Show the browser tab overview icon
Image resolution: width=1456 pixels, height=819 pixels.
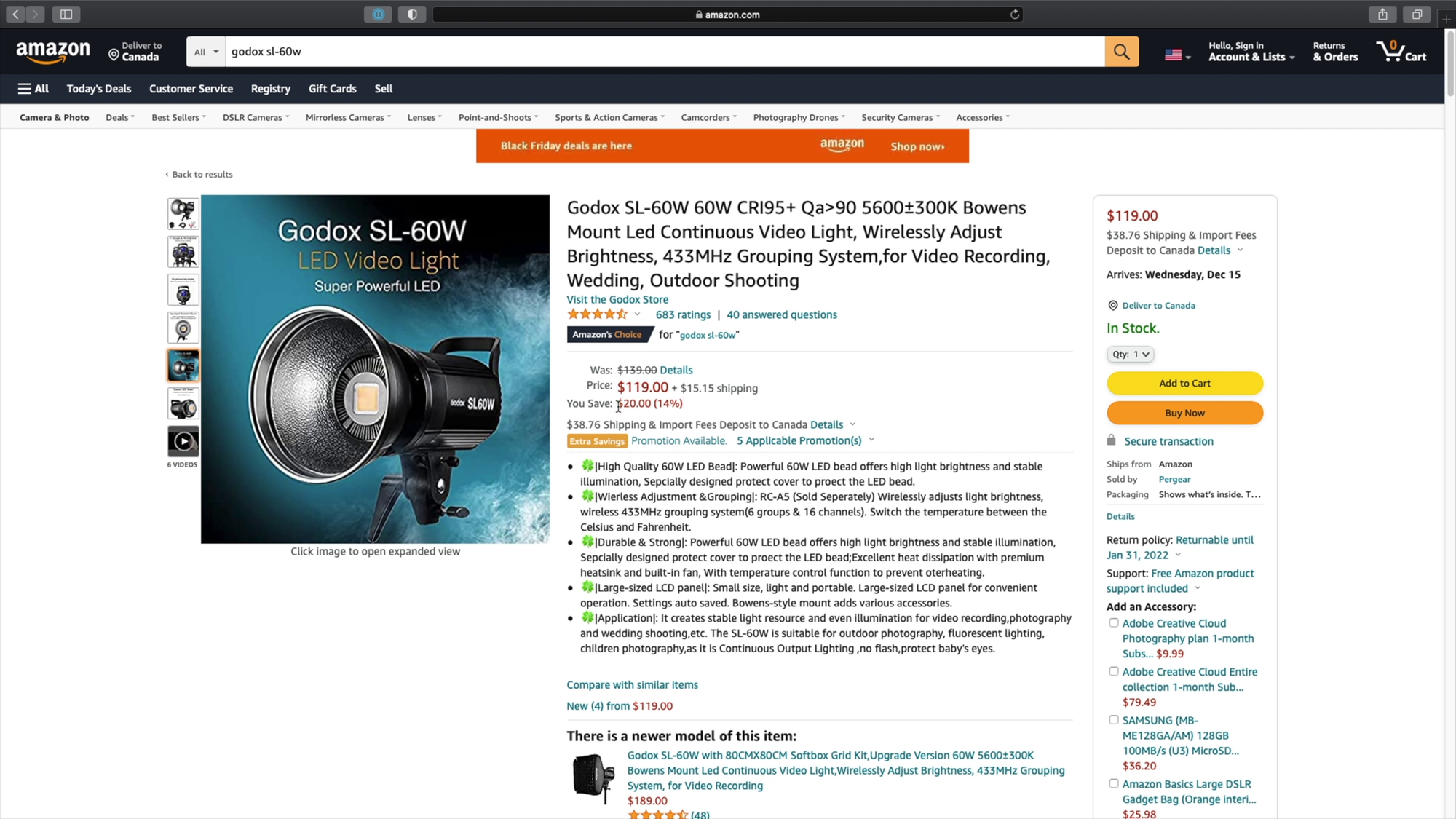pos(1417,15)
